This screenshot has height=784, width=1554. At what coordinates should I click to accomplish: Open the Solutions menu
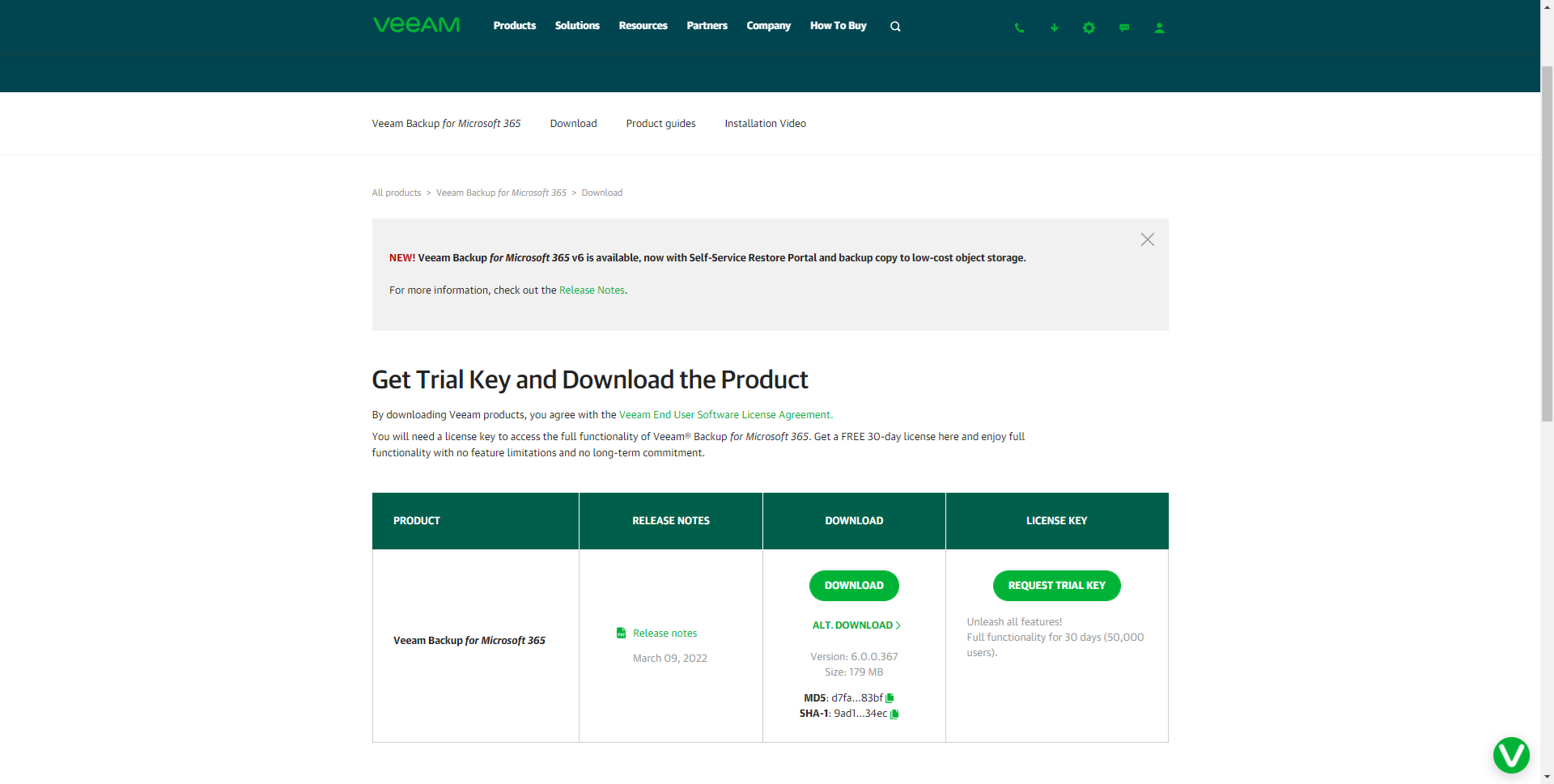(577, 26)
